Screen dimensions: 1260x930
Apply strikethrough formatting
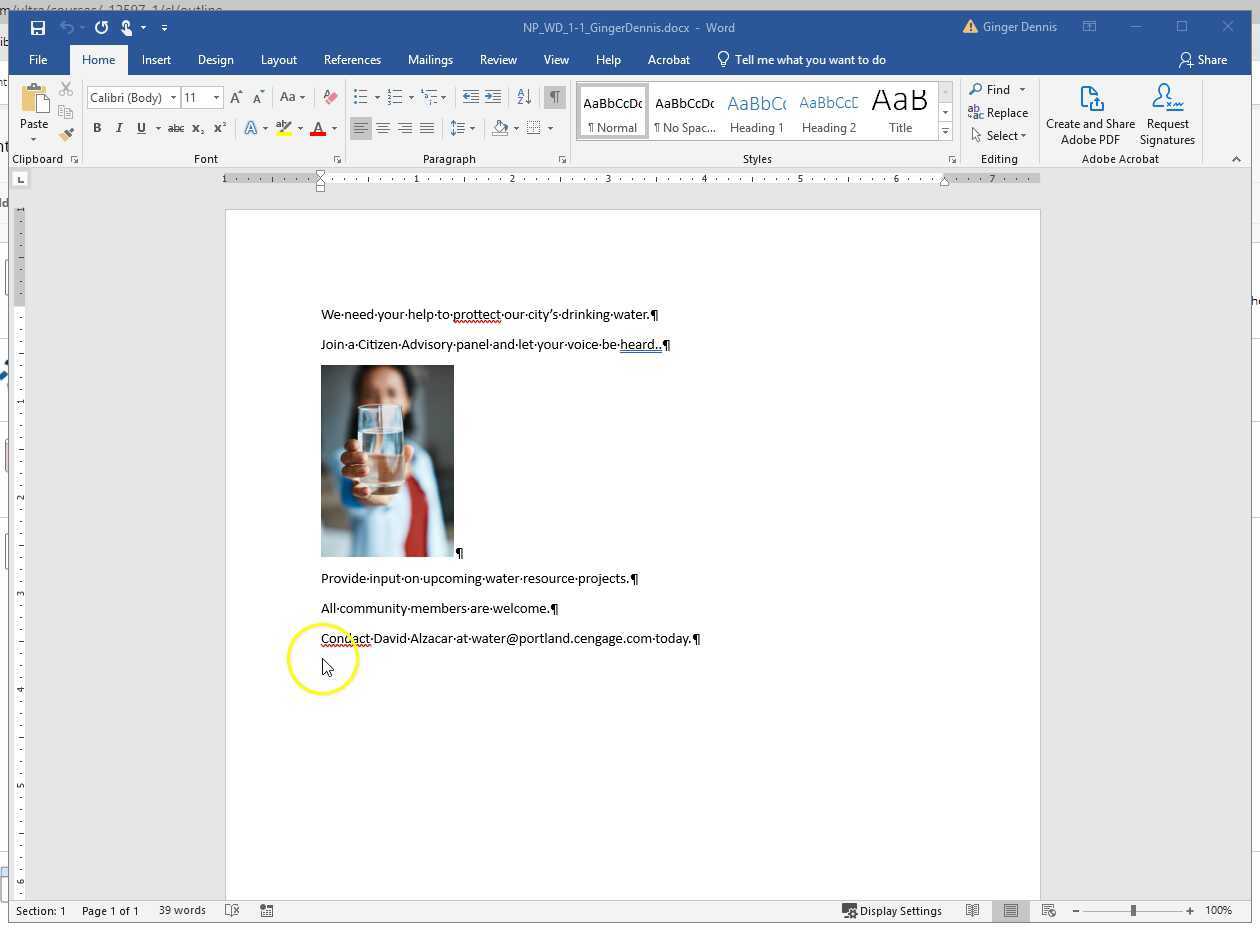[x=175, y=128]
